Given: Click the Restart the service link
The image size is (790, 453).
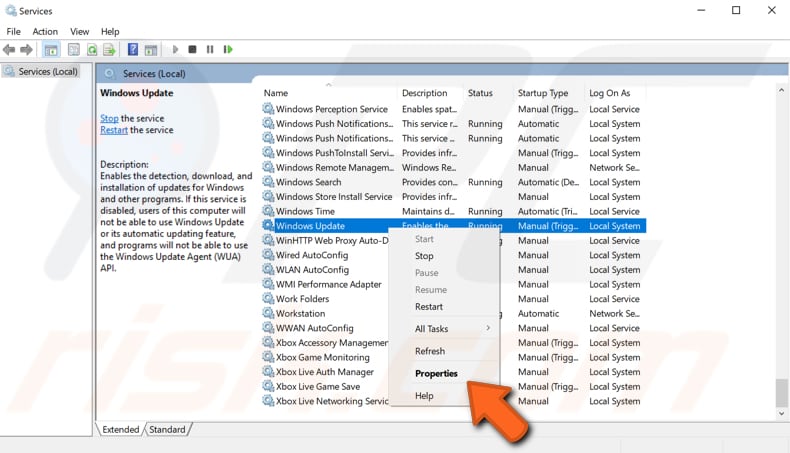Looking at the screenshot, I should (x=114, y=130).
